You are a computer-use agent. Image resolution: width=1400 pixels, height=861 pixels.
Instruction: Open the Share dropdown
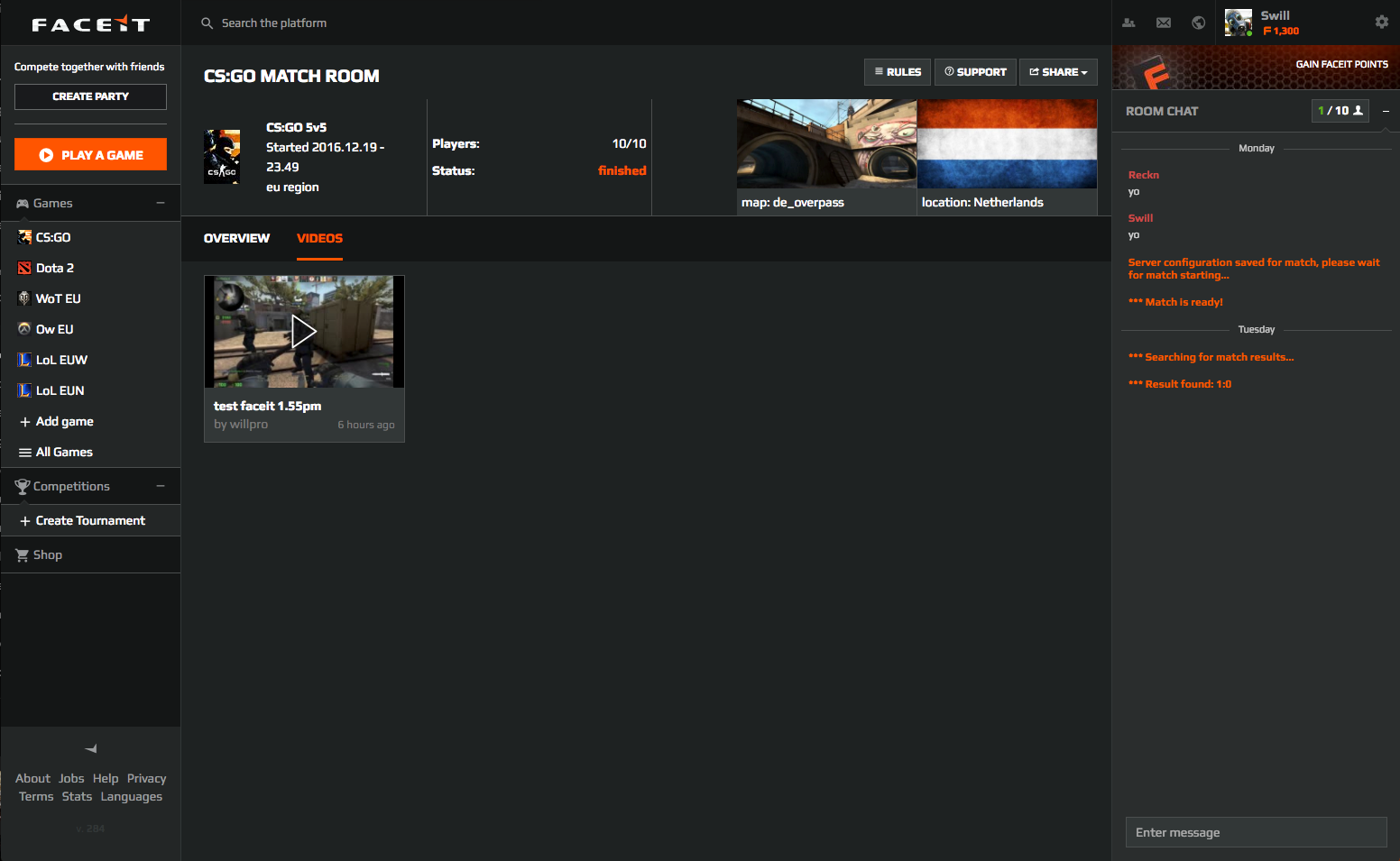point(1058,72)
